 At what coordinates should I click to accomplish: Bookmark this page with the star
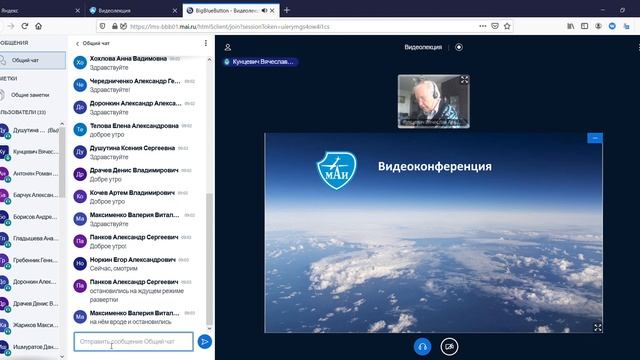pos(507,26)
